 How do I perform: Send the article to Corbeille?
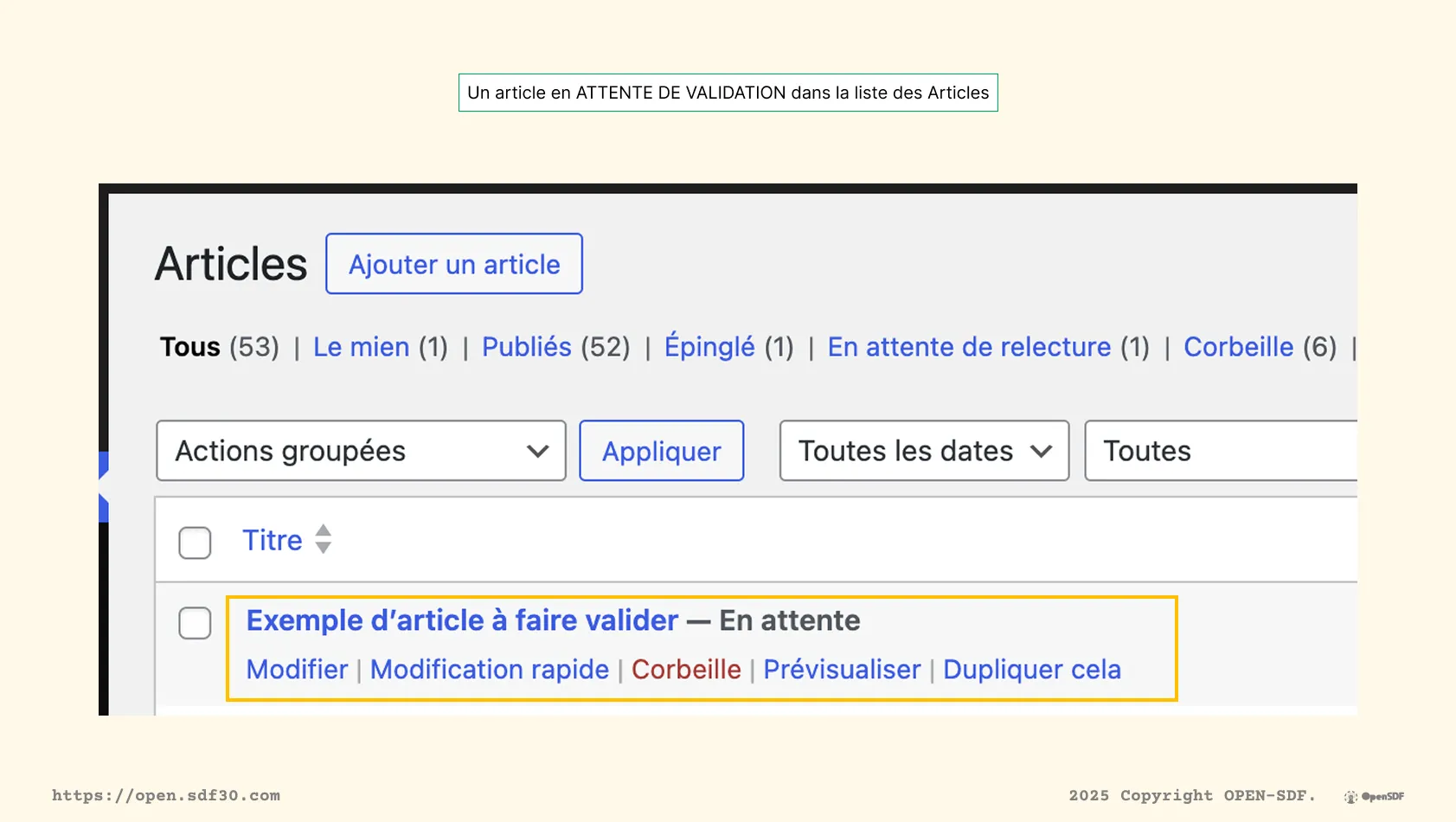(x=685, y=669)
